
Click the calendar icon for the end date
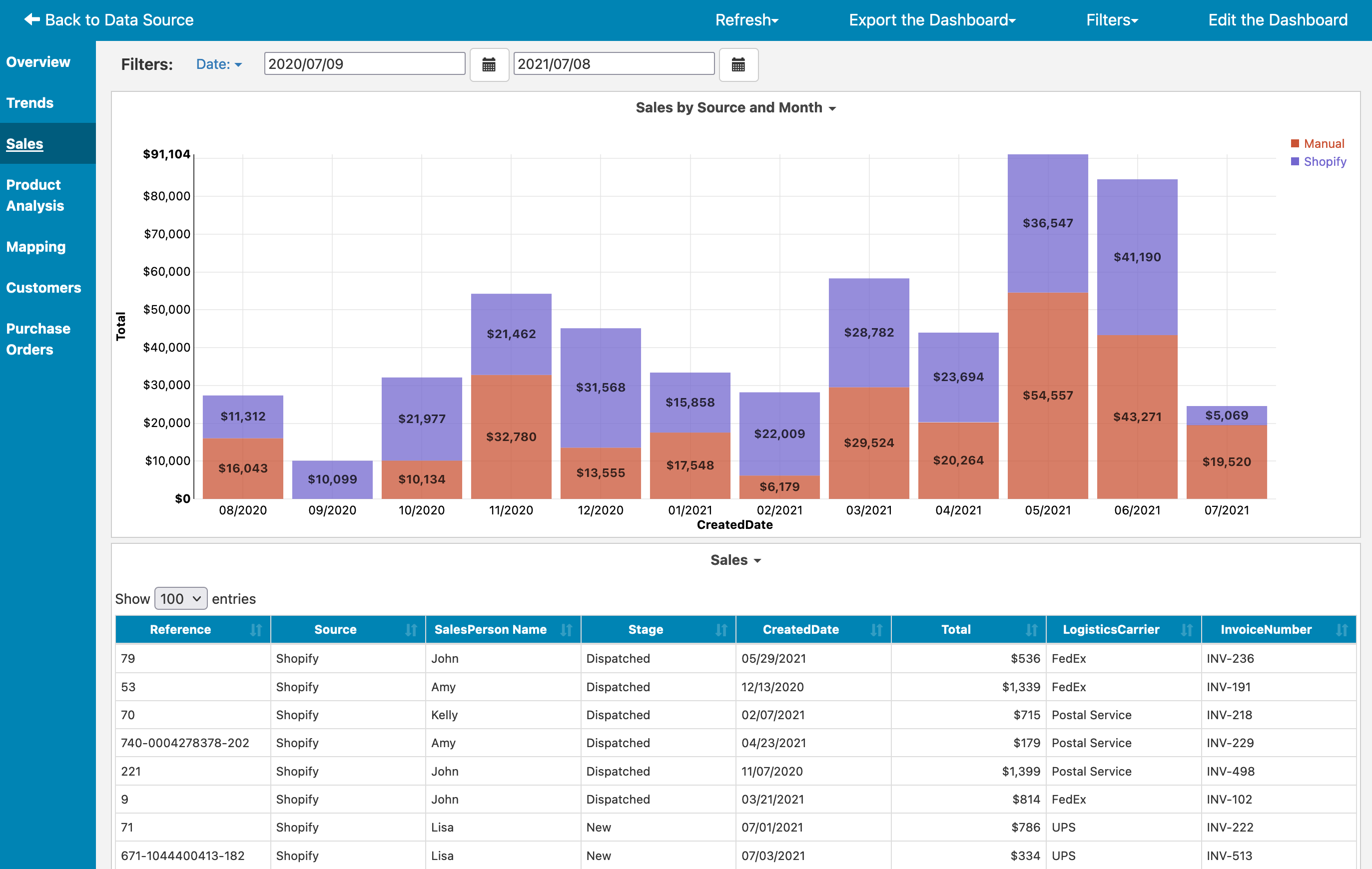(738, 64)
